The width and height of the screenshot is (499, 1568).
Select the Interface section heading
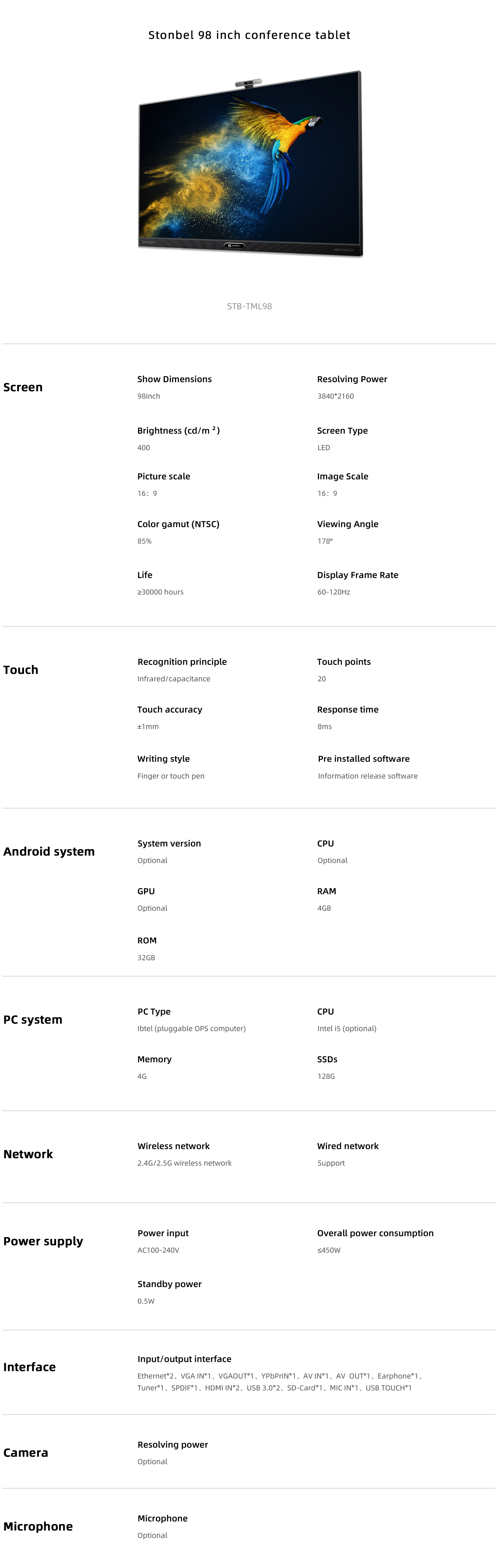pyautogui.click(x=29, y=1367)
